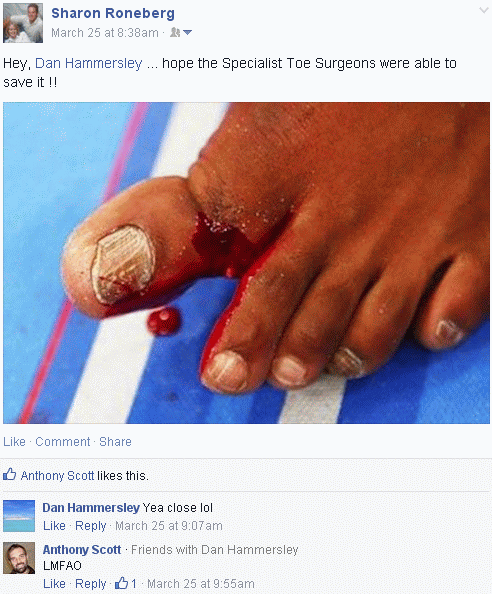Open the March 25 at 9:07am comment timestamp
The image size is (492, 594).
pos(169,526)
